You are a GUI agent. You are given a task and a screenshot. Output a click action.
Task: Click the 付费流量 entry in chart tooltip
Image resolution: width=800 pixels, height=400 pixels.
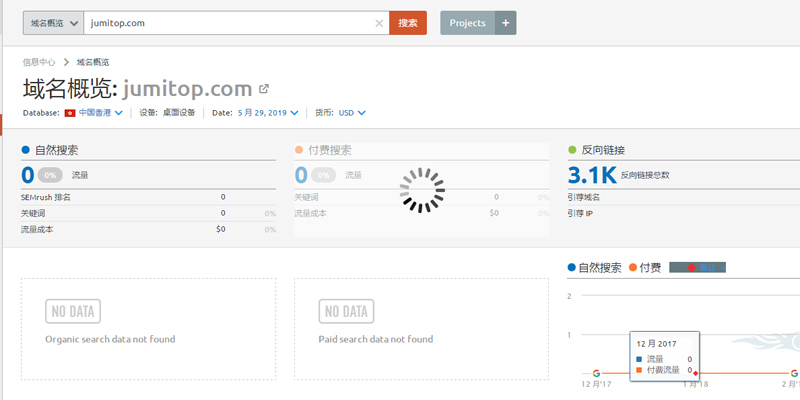click(663, 370)
